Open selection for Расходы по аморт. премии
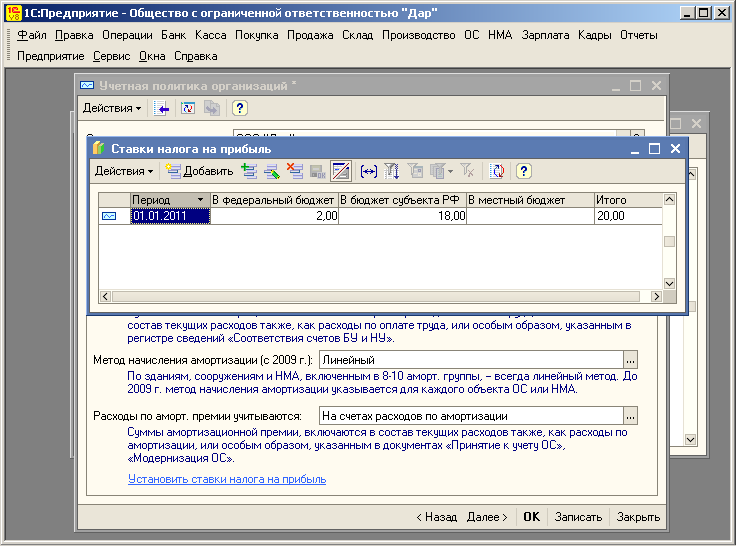736x546 pixels. click(x=630, y=416)
